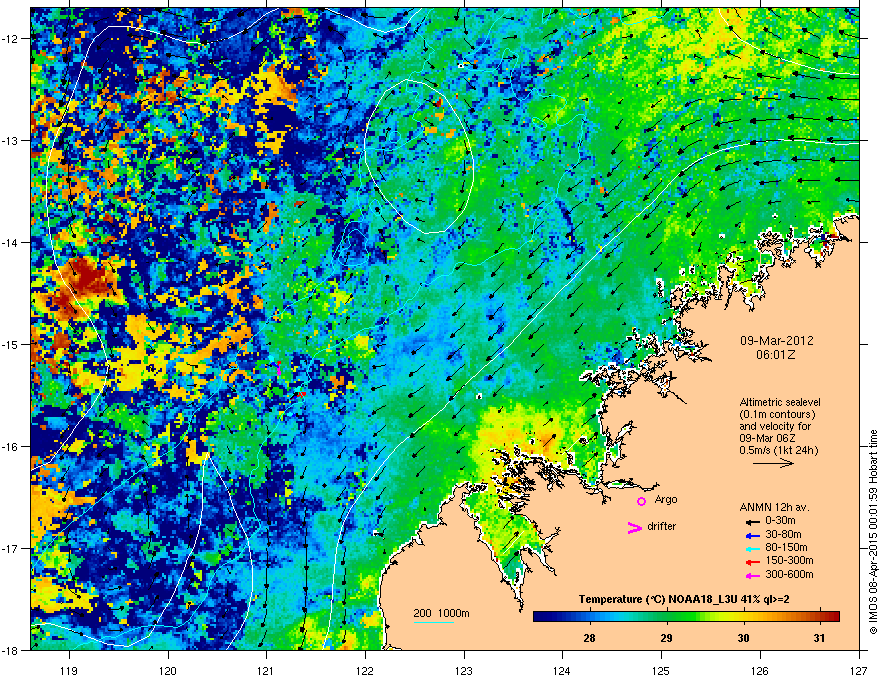
Task: Click the longitude axis label '121'
Action: point(266,670)
